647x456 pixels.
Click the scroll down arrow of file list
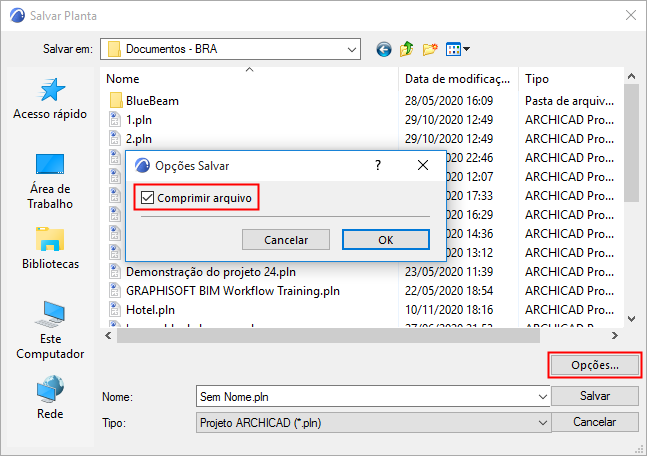coord(631,319)
